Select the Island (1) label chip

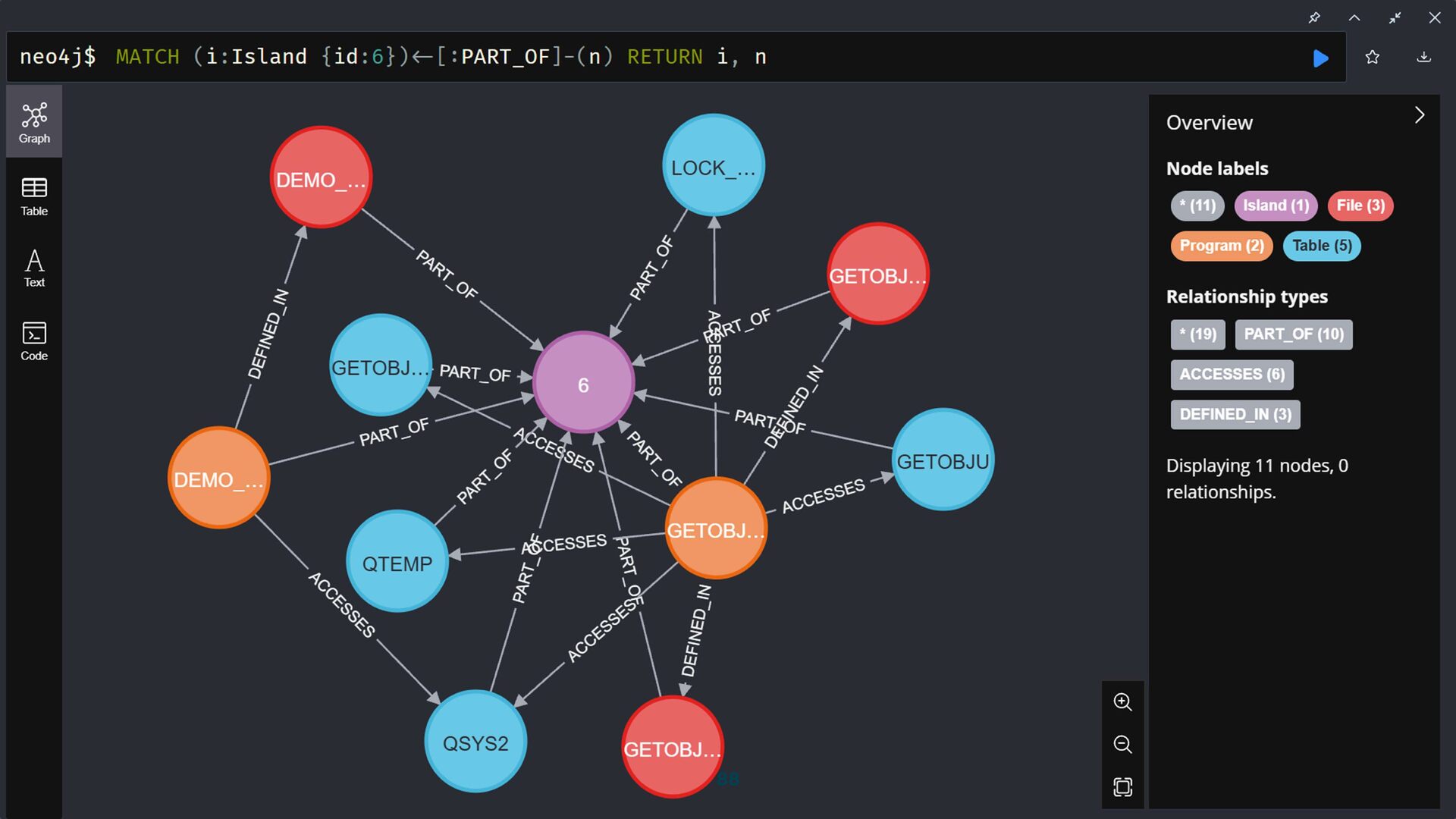(x=1276, y=206)
